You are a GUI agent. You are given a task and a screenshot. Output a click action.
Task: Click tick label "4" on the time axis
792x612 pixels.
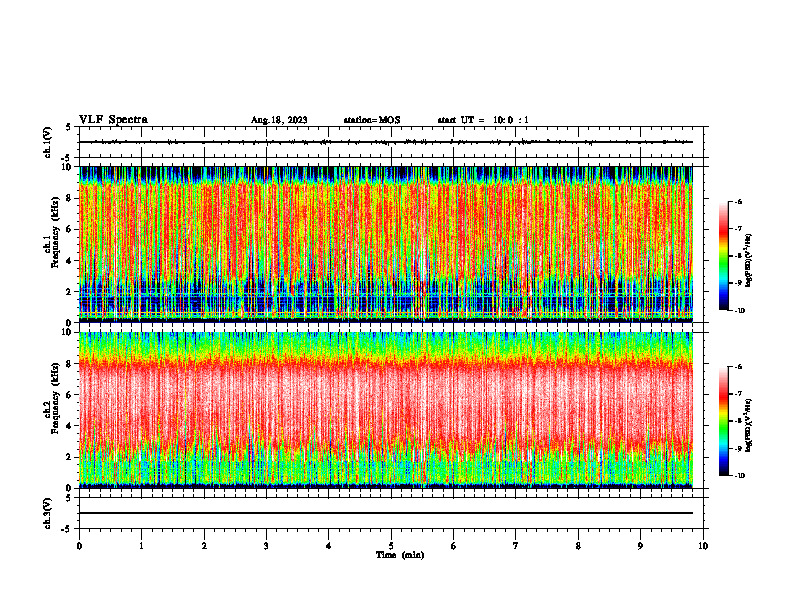tap(329, 546)
